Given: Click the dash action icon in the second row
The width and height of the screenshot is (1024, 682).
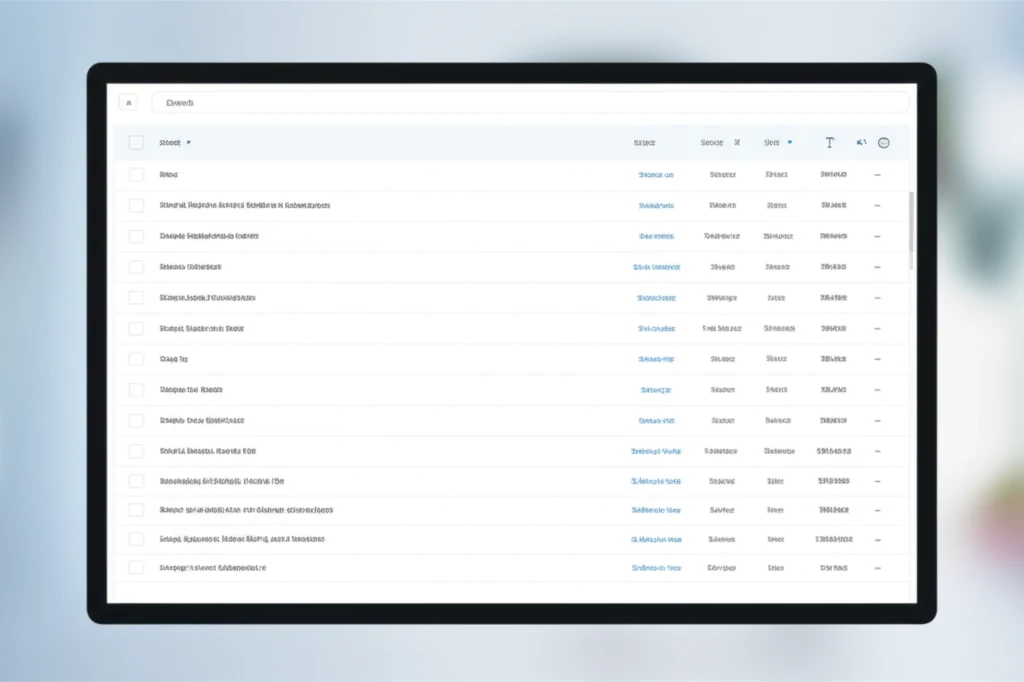Looking at the screenshot, I should (877, 206).
